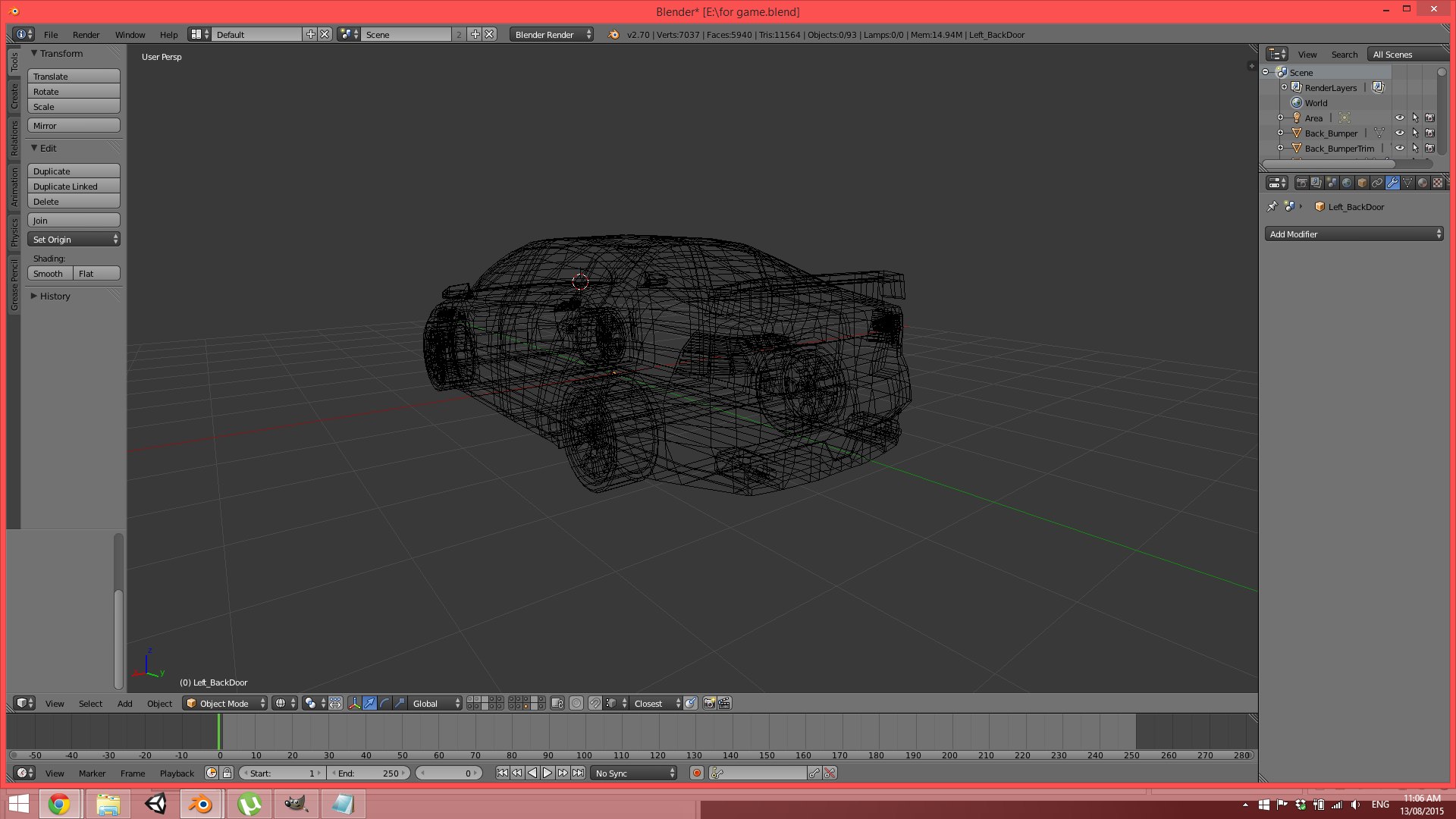Toggle viewport visibility eye for Area lamp

pos(1400,118)
